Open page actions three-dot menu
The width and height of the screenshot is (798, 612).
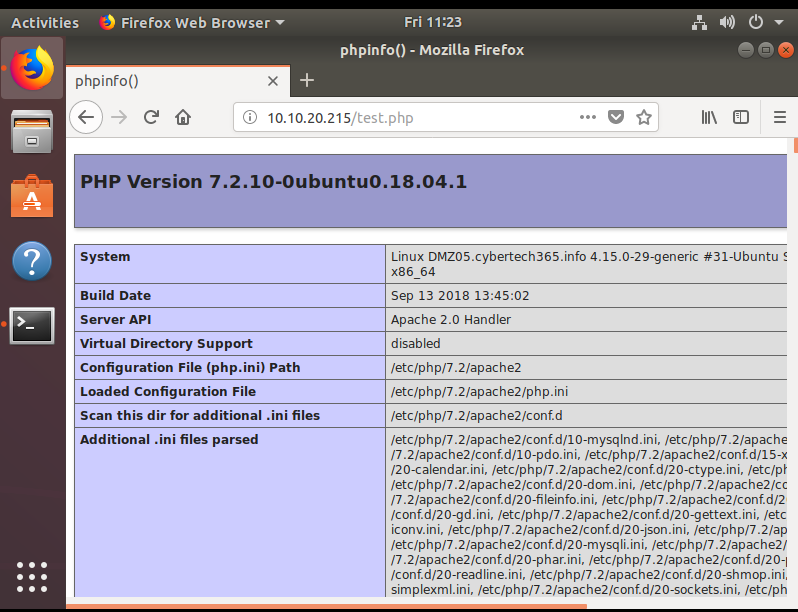(x=587, y=118)
